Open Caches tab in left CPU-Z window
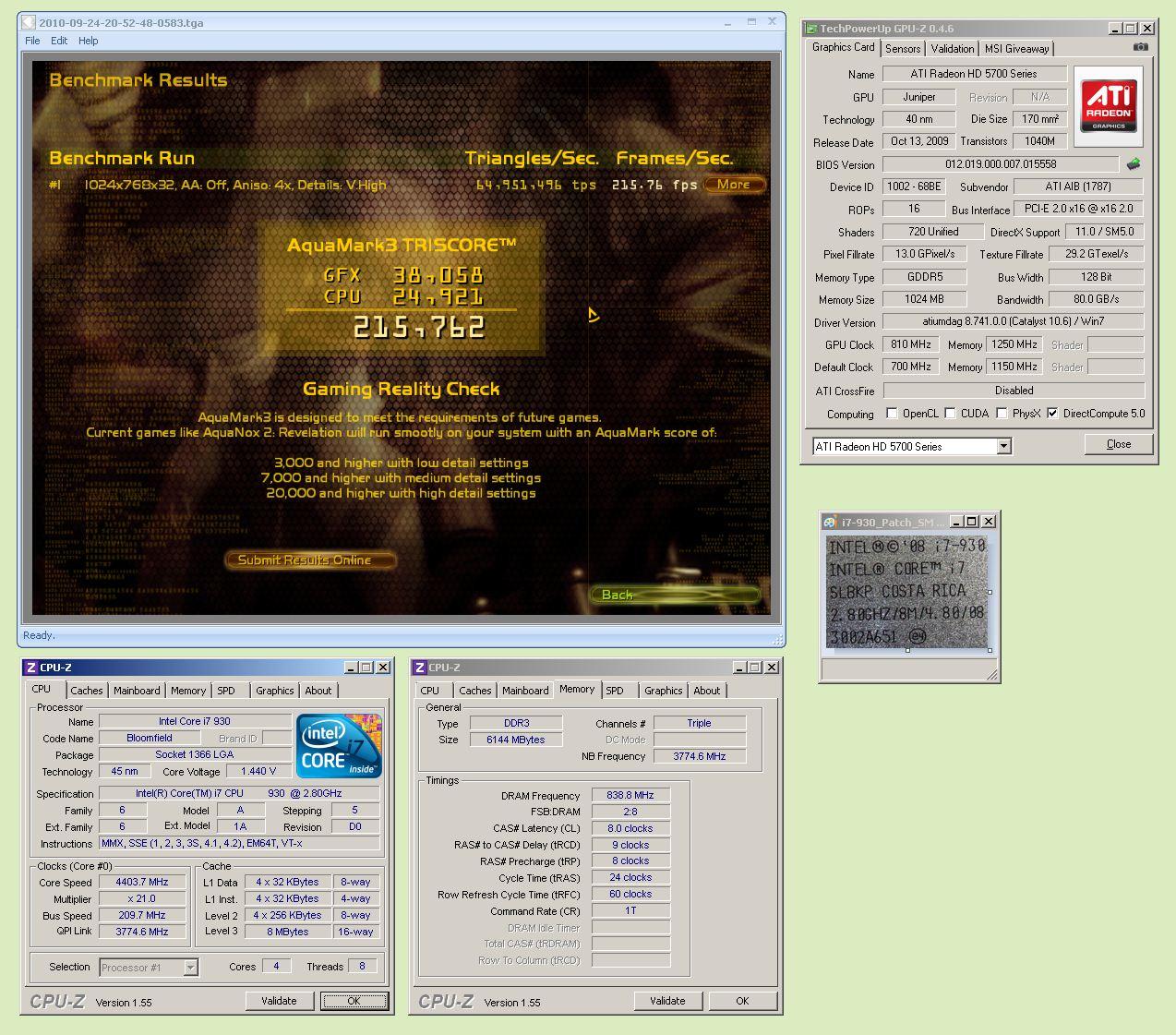This screenshot has height=1035, width=1176. coord(87,691)
